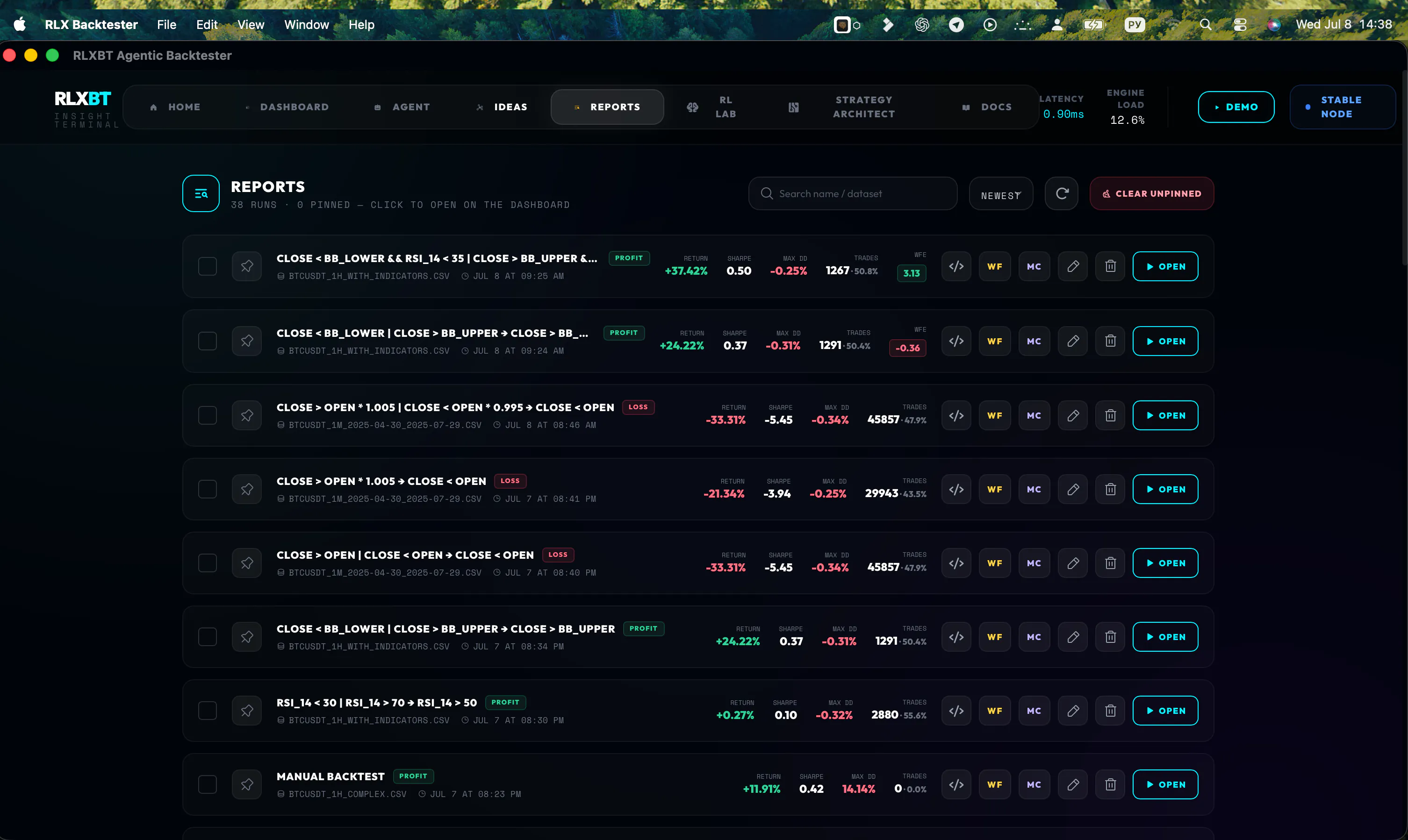Edit the Jul 7 08:40 PM report
Image resolution: width=1408 pixels, height=840 pixels.
(x=1073, y=563)
